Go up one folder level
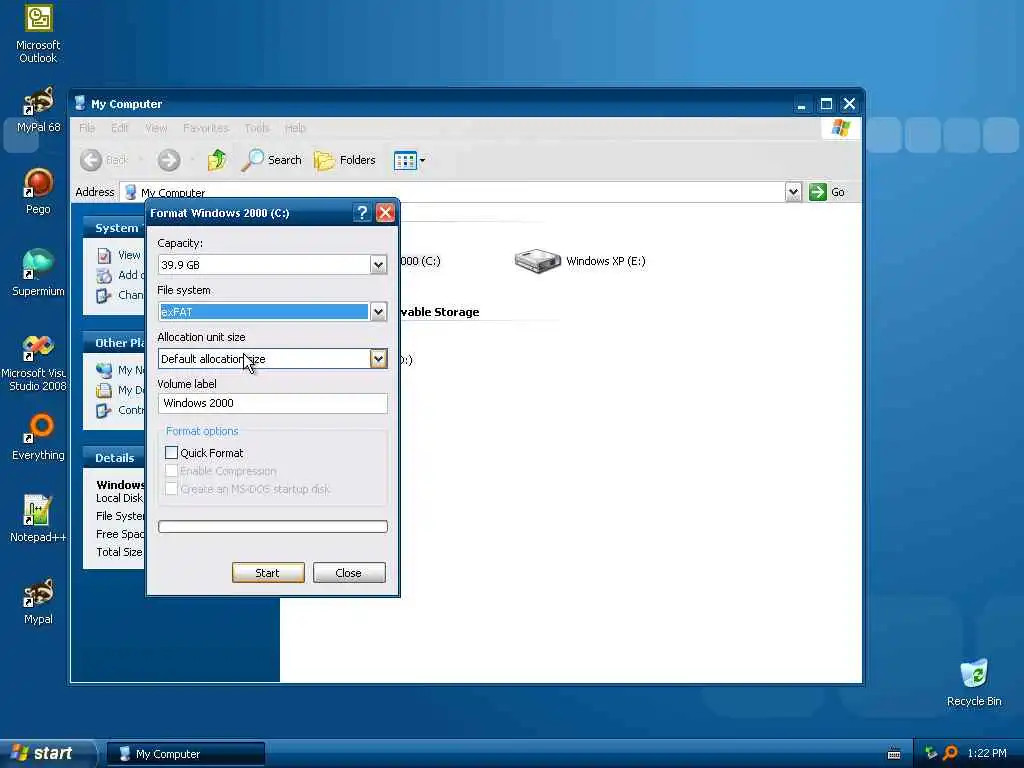Screen dimensions: 1024x768 [217, 160]
